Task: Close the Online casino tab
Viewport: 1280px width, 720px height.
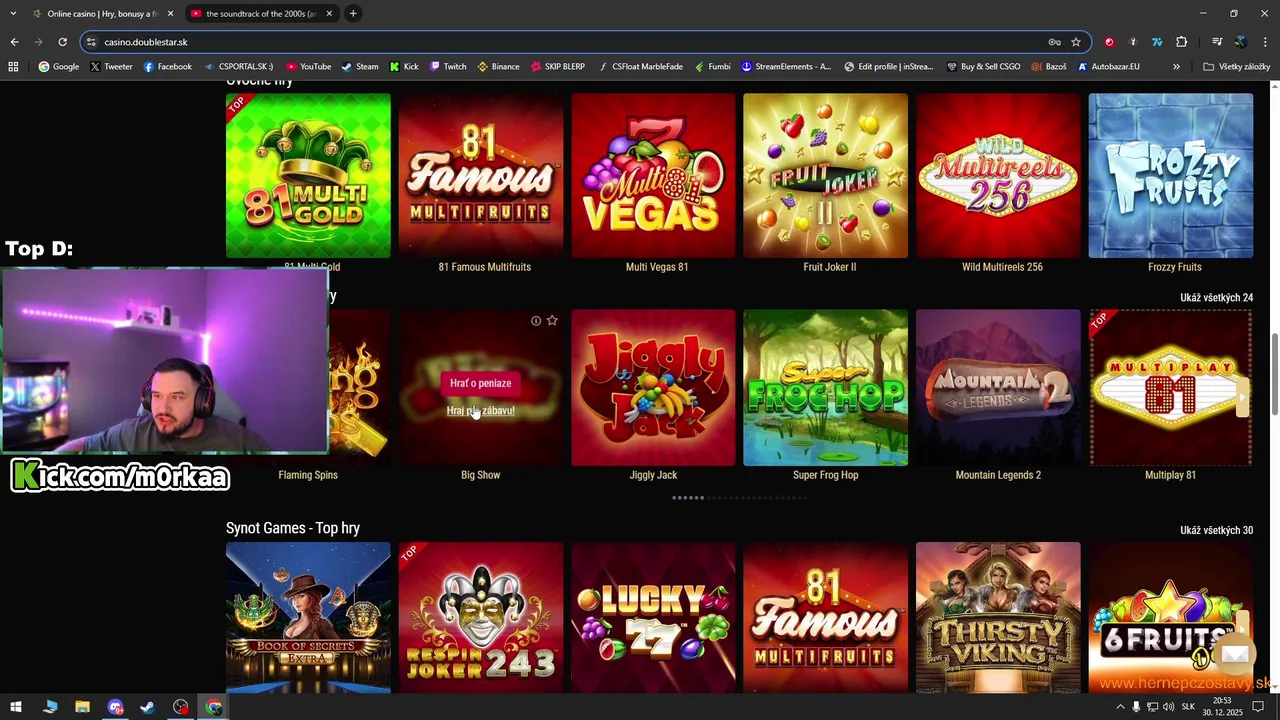Action: (170, 14)
